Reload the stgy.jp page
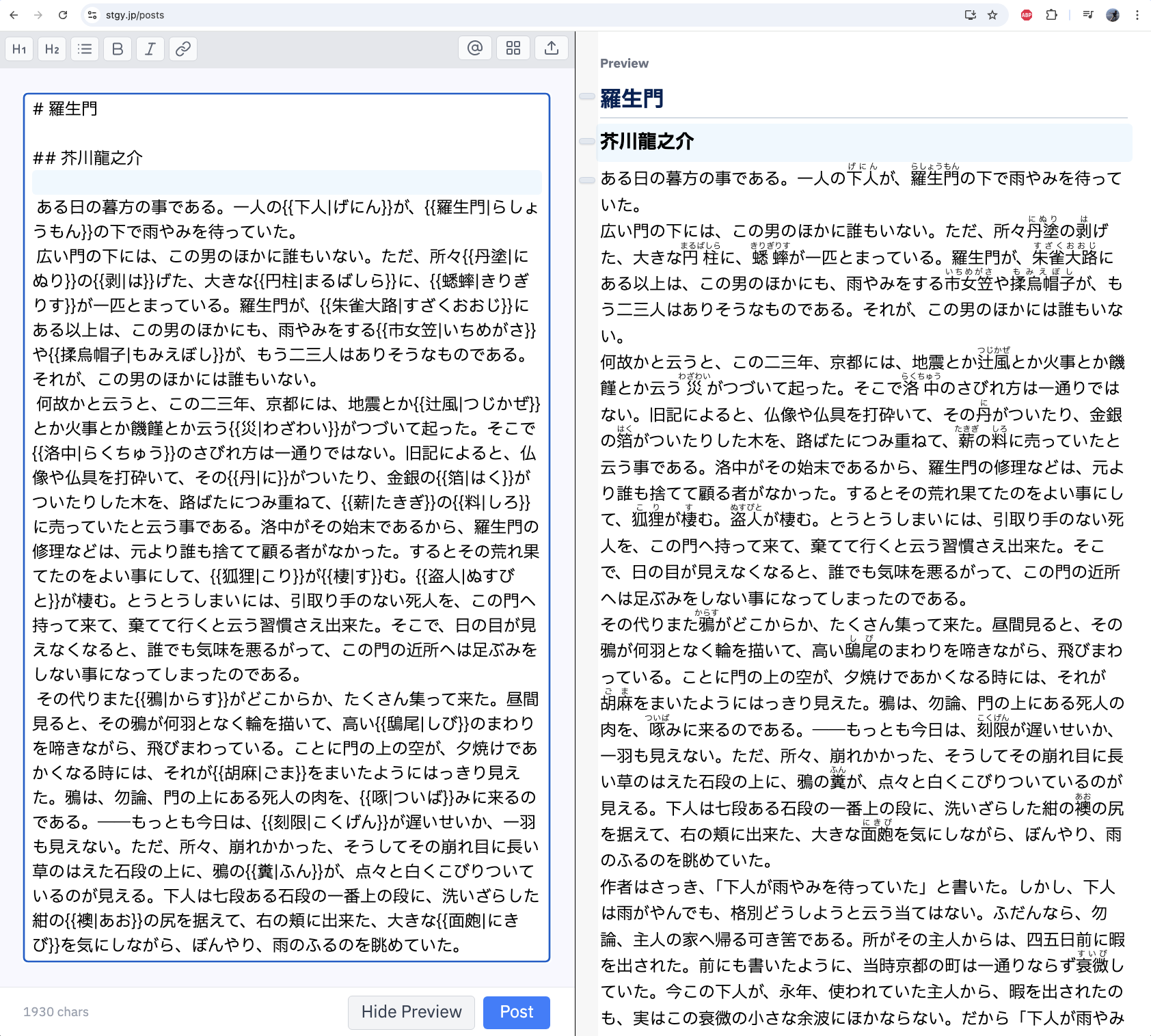Screen dimensions: 1151x1036 coord(63,15)
